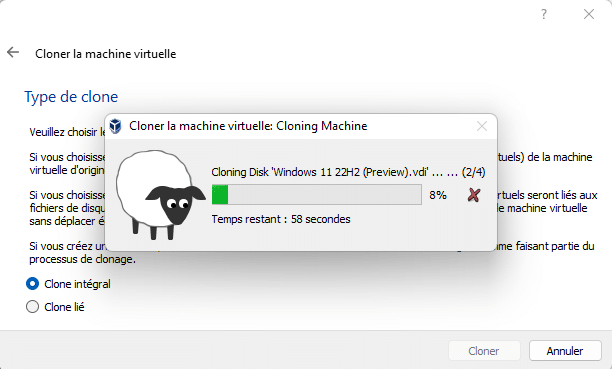Click the 8% progress percentage label
This screenshot has width=612, height=369.
pos(438,195)
